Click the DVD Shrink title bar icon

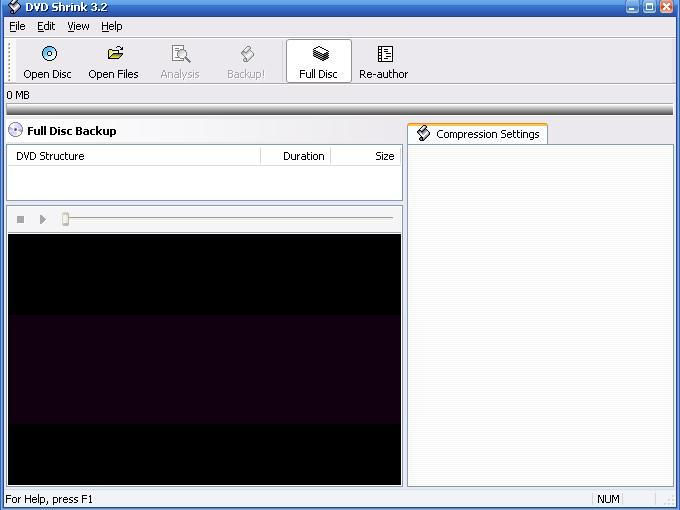pos(14,7)
